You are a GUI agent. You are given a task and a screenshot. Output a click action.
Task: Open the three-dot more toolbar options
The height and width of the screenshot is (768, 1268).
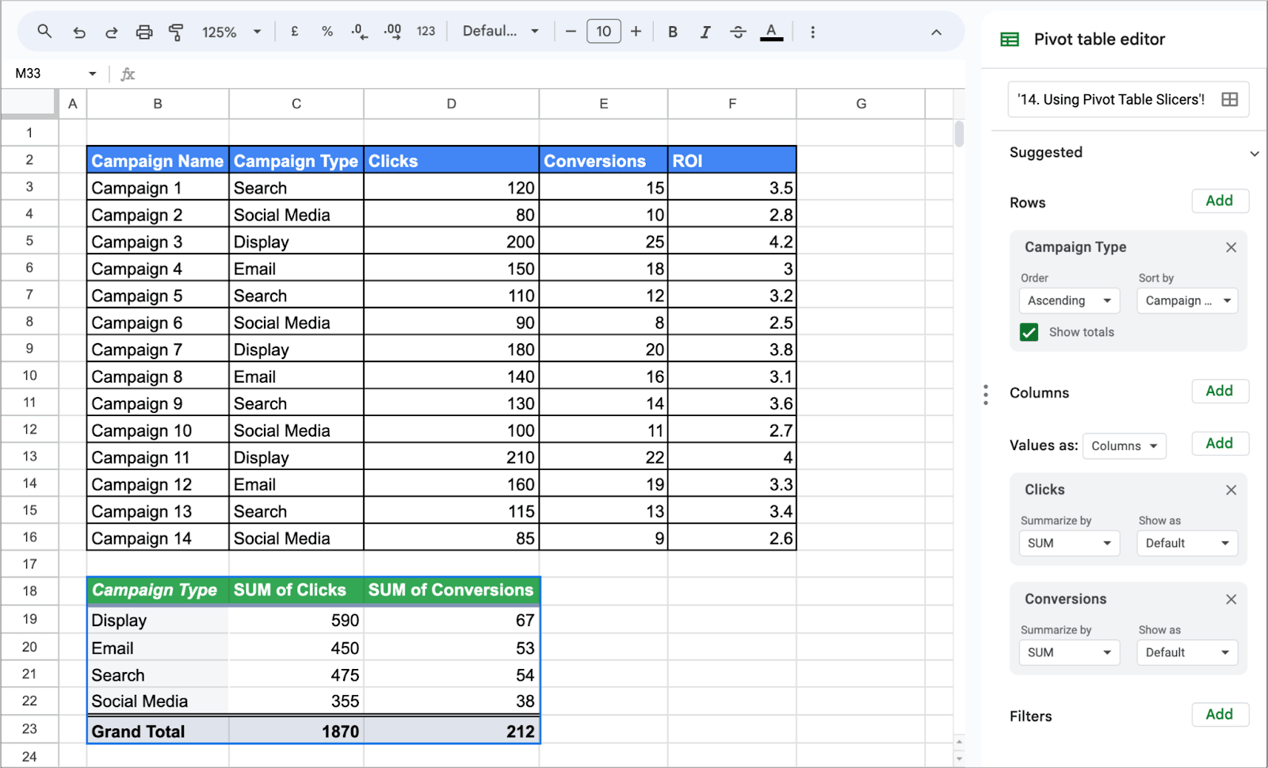point(812,32)
